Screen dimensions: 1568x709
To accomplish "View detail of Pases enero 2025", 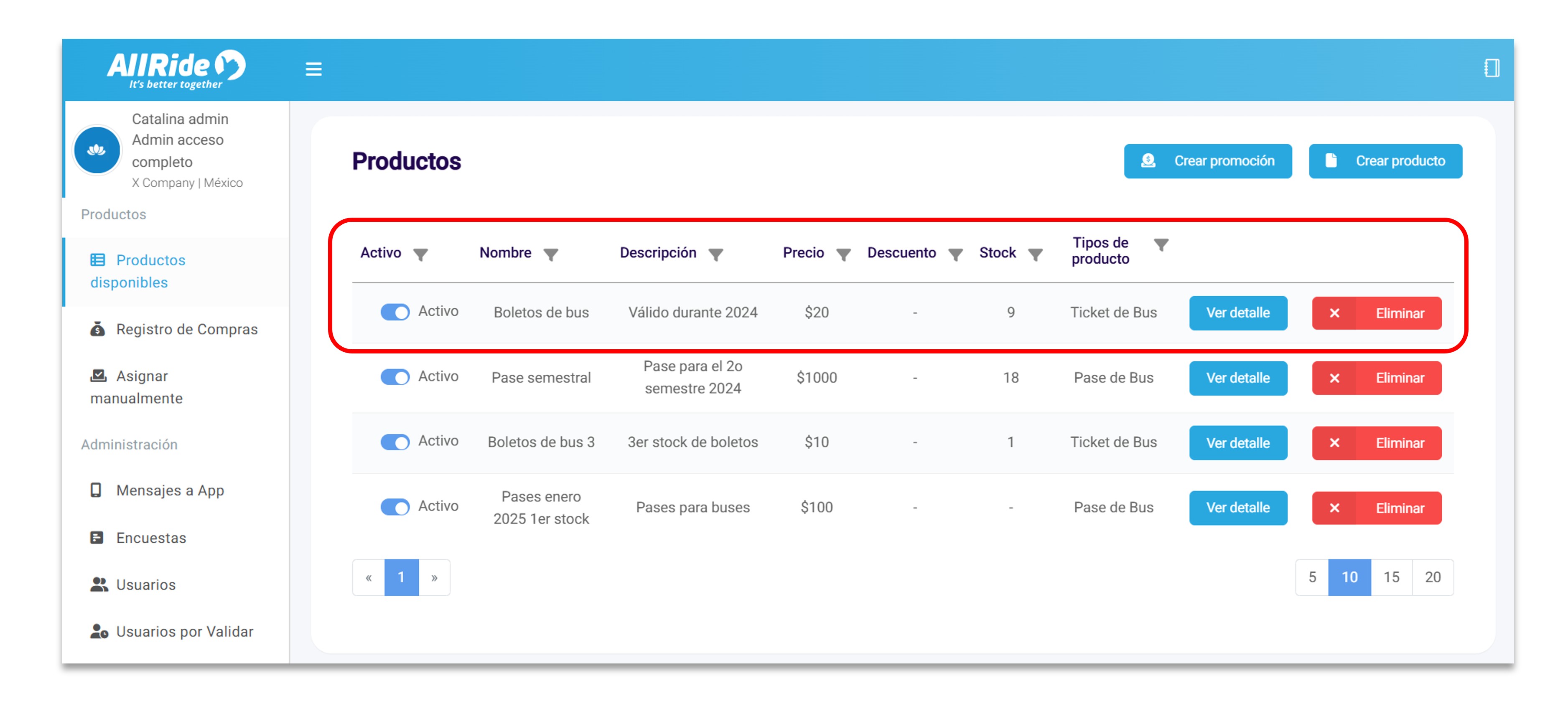I will click(1238, 508).
